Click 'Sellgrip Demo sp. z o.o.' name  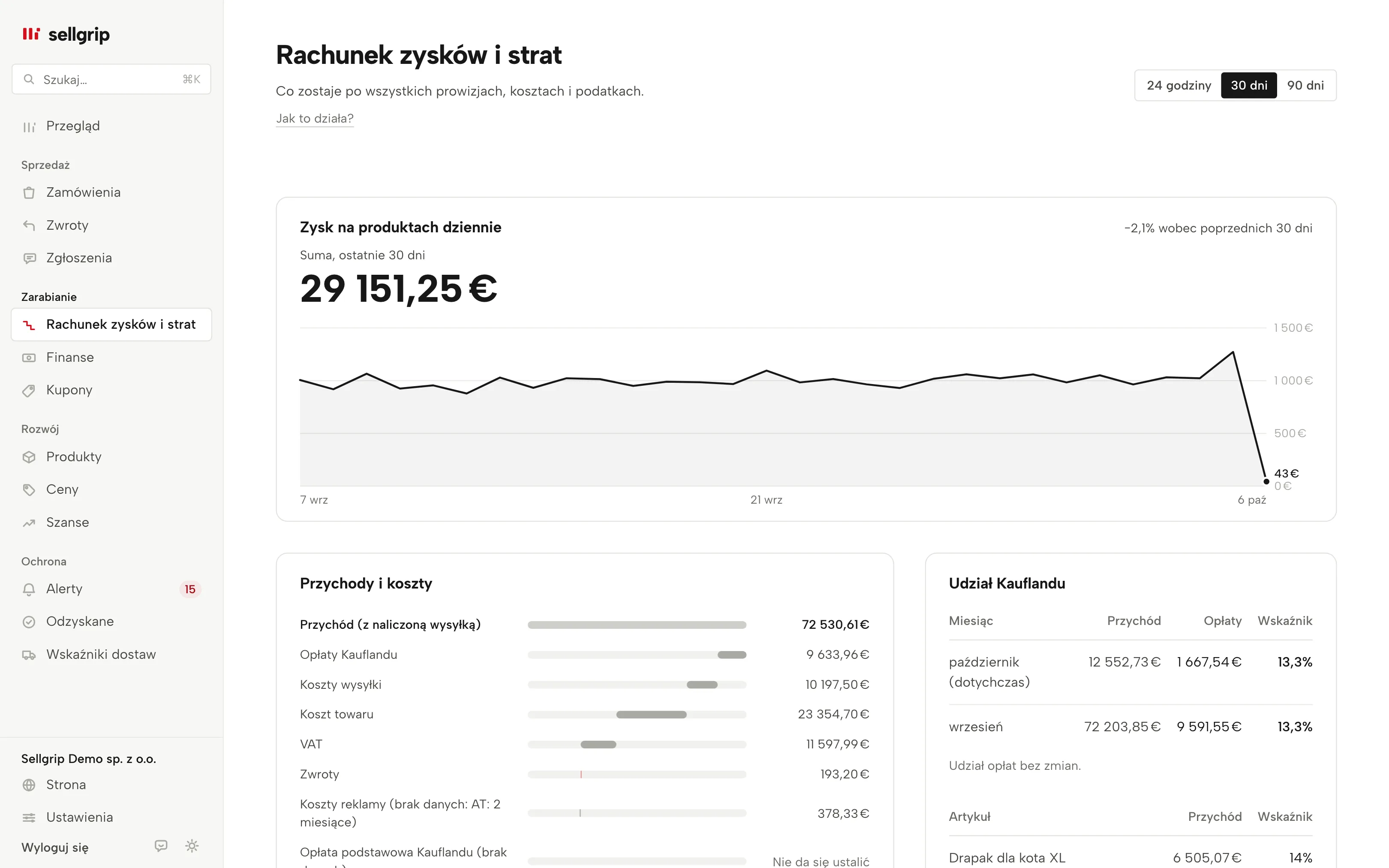click(88, 759)
